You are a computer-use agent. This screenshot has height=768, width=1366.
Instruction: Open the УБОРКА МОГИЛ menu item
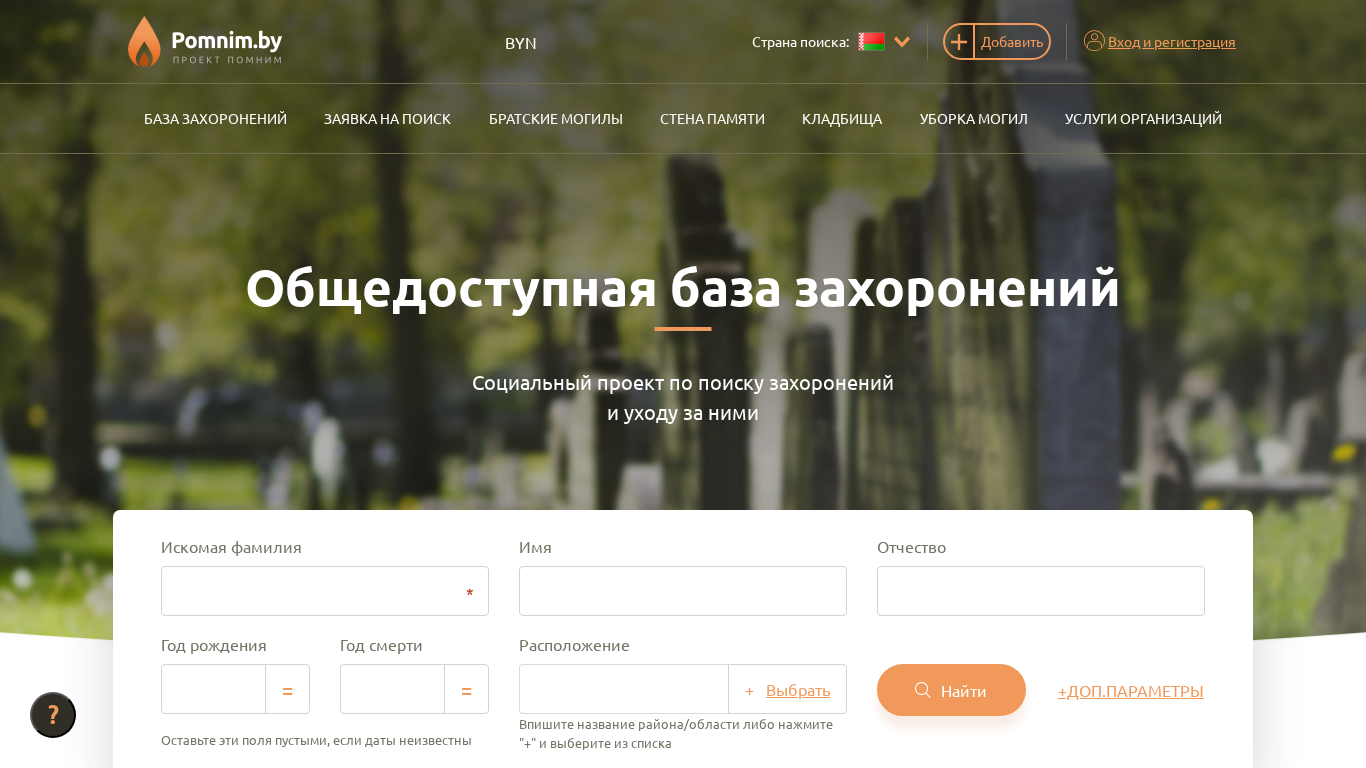point(974,119)
